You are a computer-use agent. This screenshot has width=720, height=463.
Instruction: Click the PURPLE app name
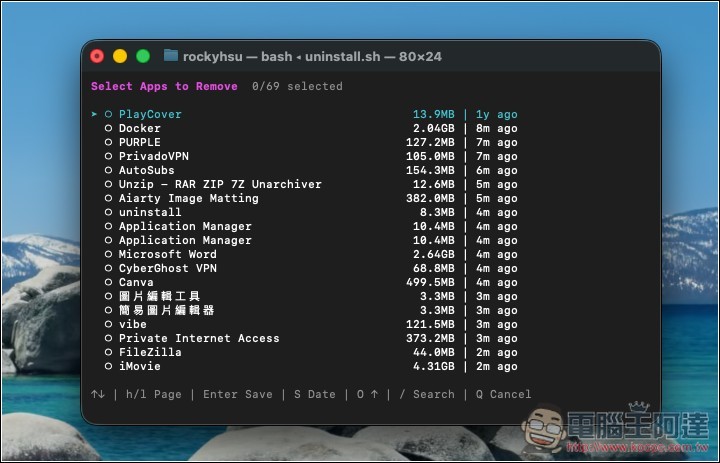(x=140, y=142)
